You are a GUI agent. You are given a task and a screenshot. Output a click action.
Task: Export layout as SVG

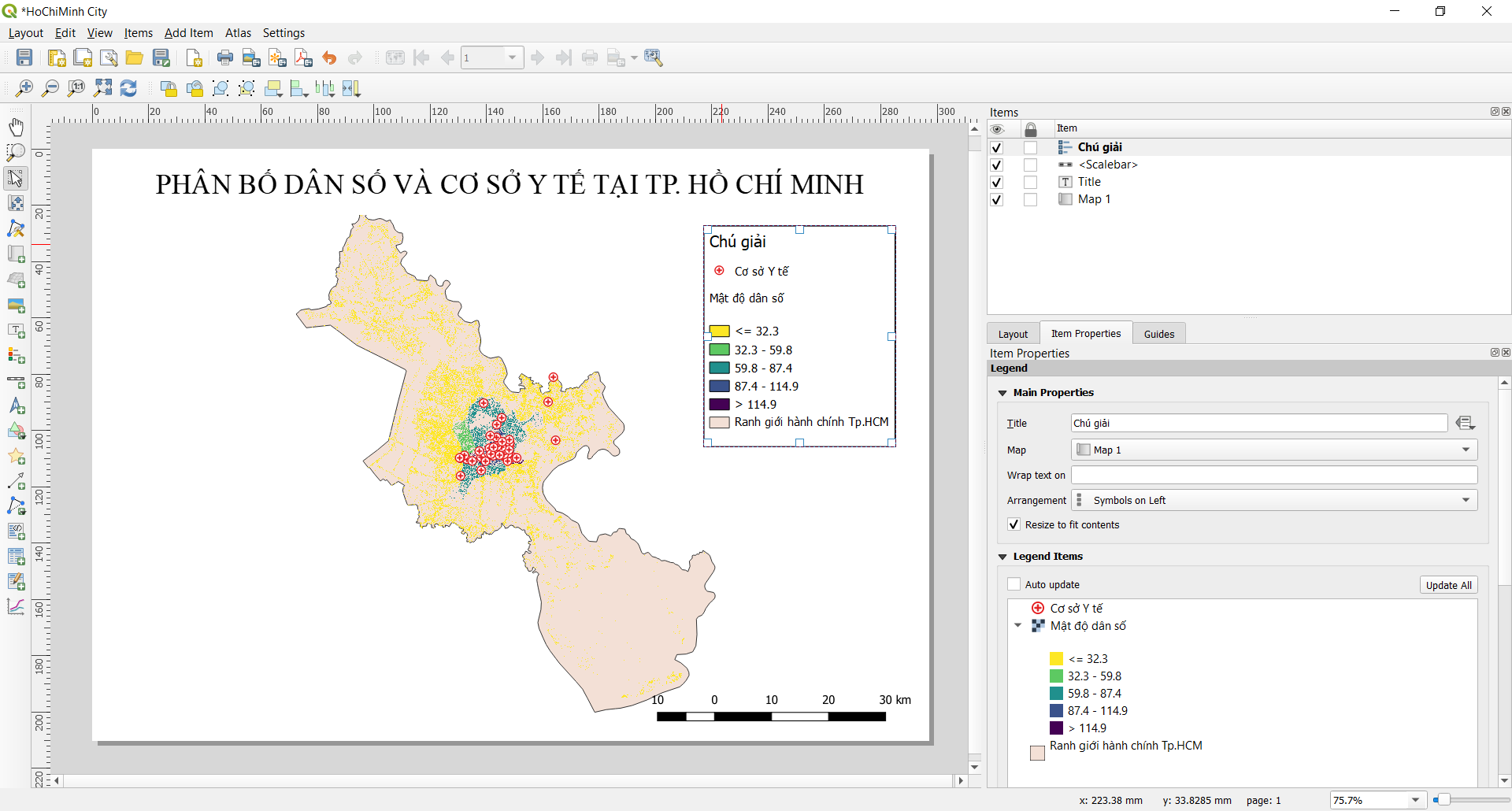tap(277, 57)
